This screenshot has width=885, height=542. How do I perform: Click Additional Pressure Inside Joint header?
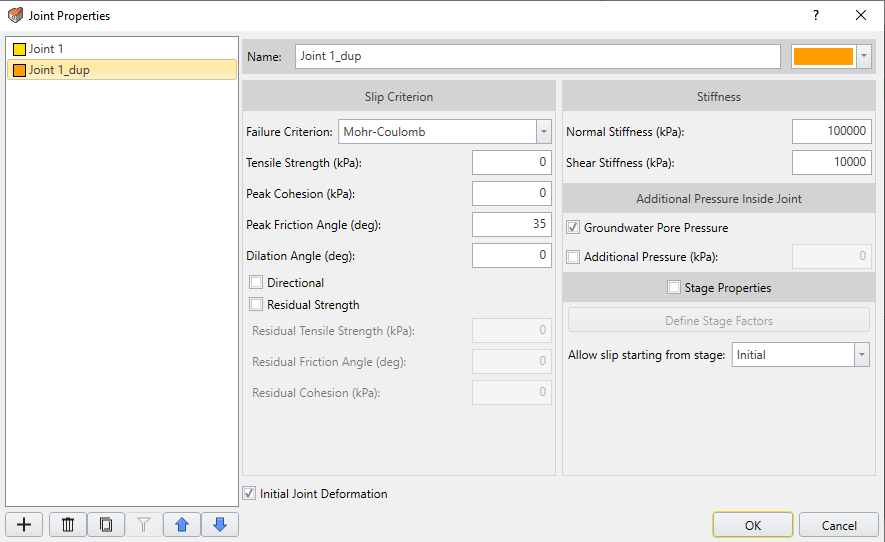(x=718, y=199)
